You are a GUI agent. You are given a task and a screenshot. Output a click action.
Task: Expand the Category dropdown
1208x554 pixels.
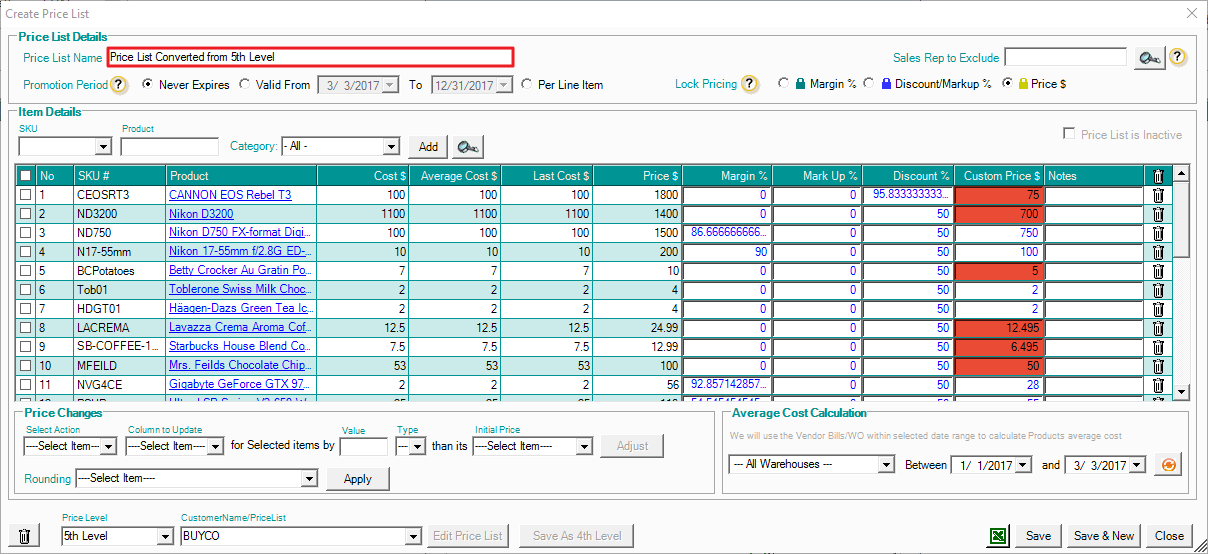[392, 147]
